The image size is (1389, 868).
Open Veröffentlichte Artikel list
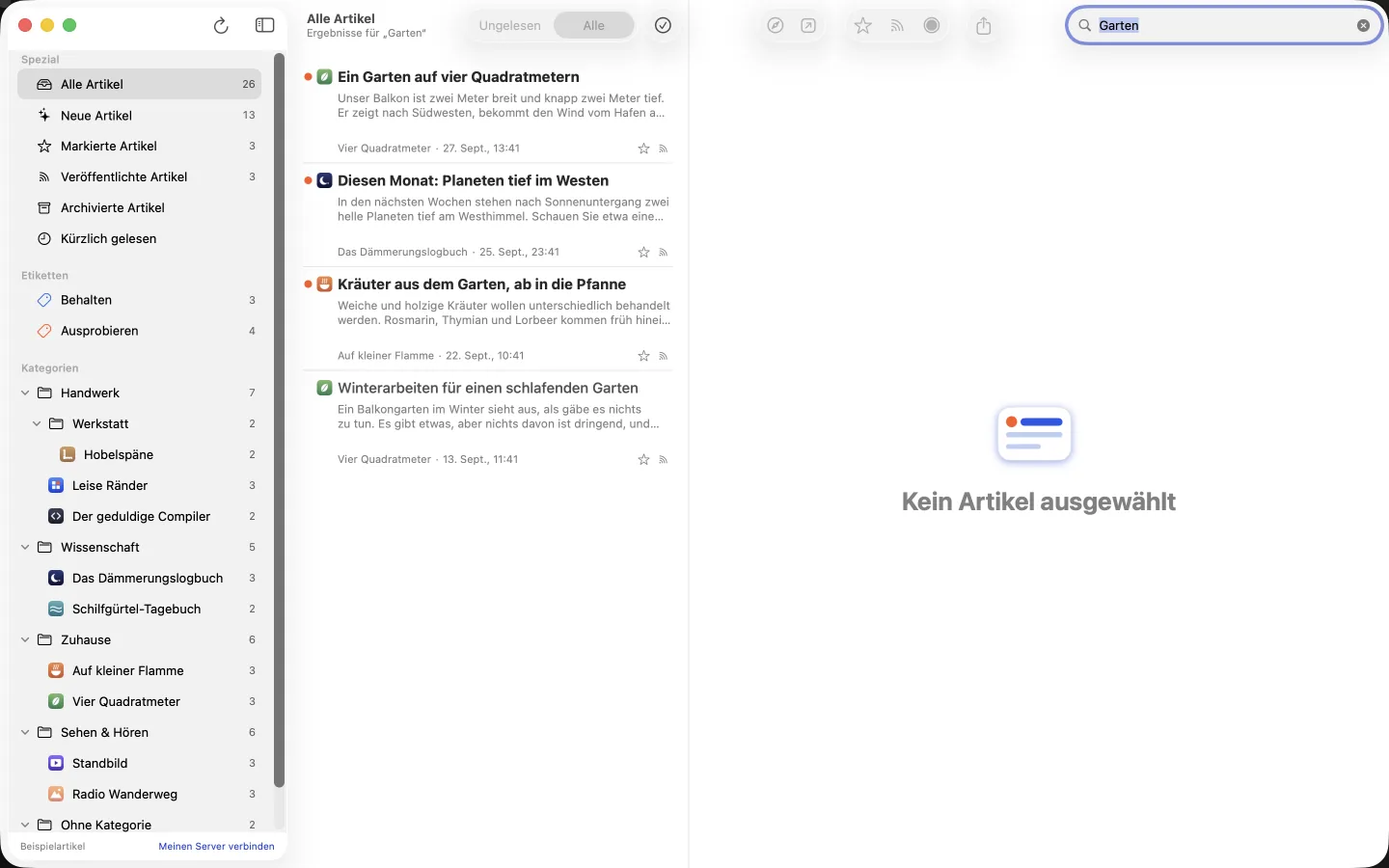coord(139,176)
